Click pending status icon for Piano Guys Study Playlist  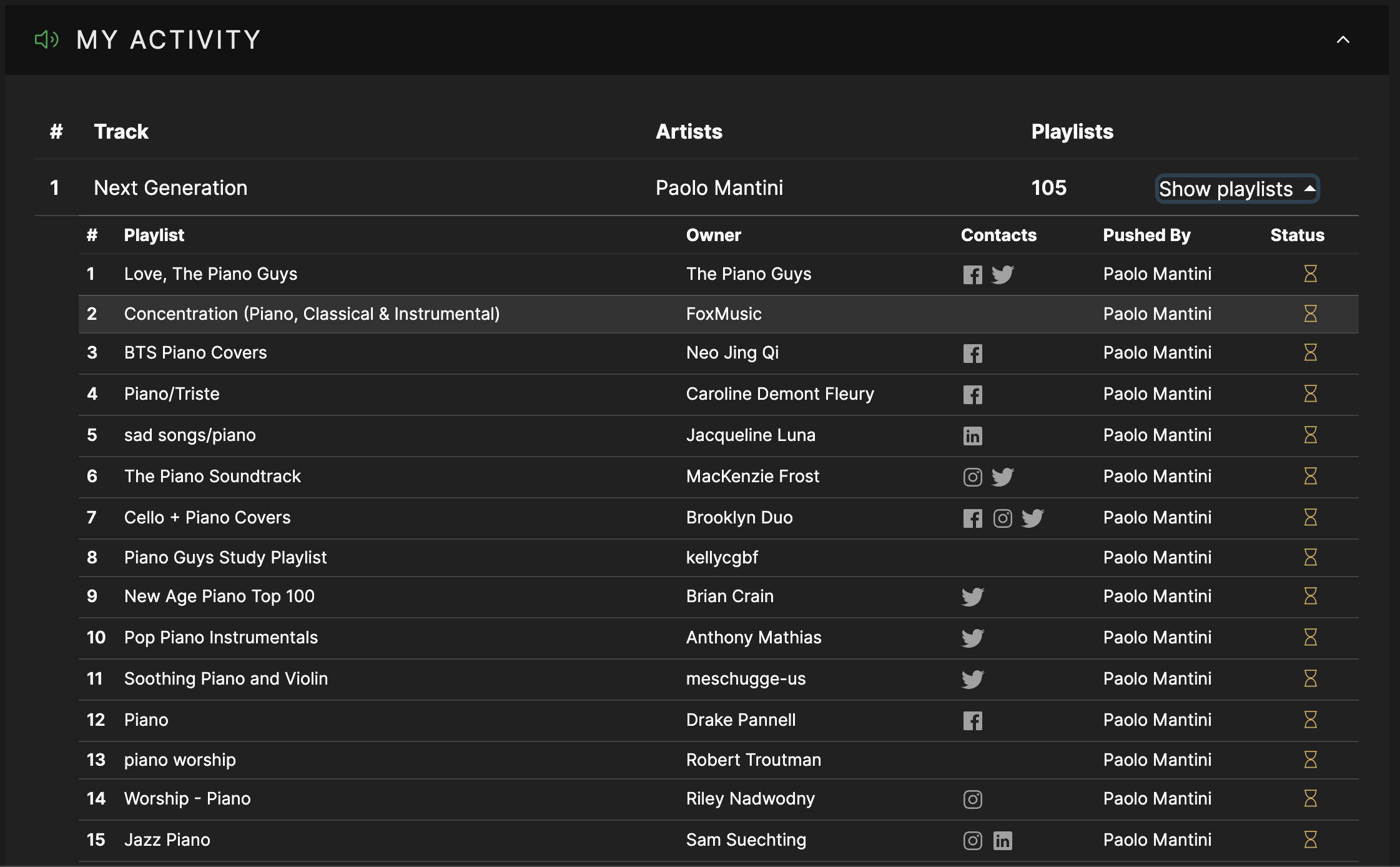(x=1311, y=557)
